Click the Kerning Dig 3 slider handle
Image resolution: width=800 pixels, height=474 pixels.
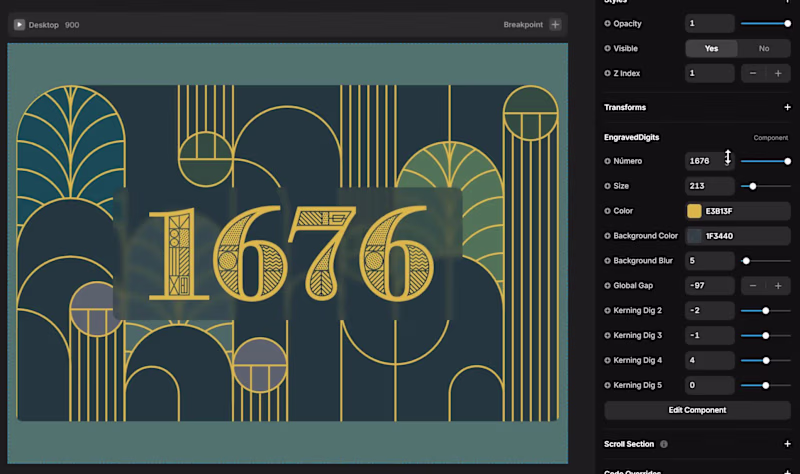click(x=765, y=336)
